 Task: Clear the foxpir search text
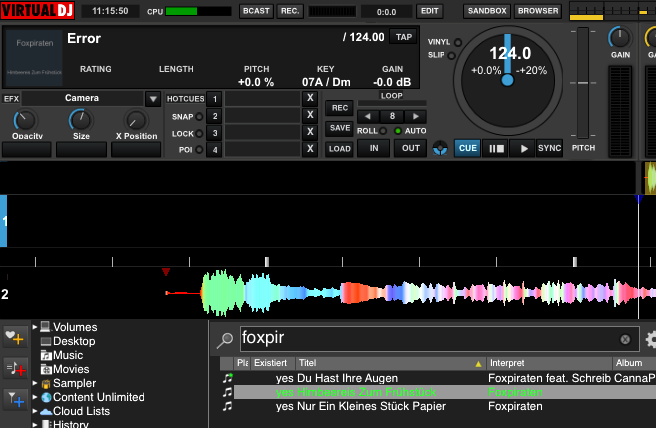[625, 339]
